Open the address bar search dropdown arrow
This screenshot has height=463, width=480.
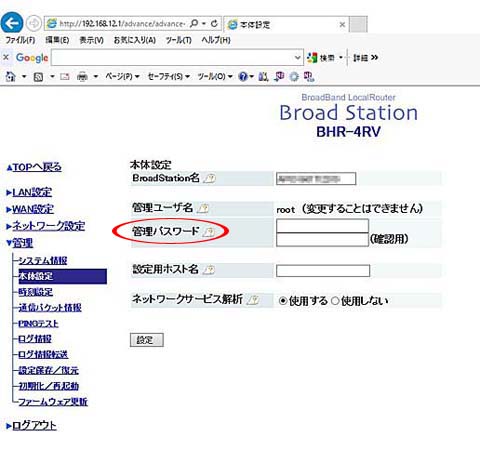(204, 24)
